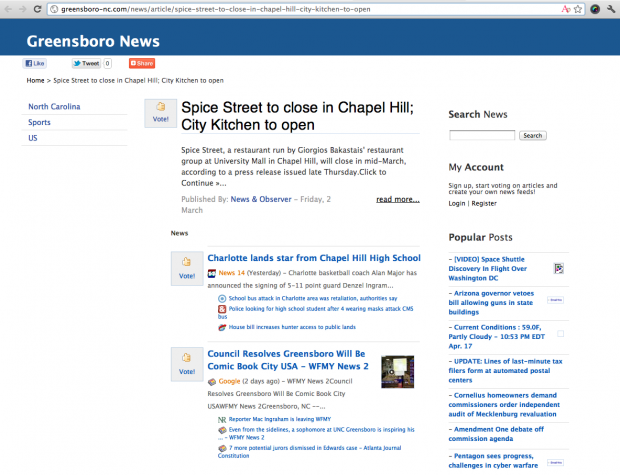
Task: Click the tweet count bubble
Action: [107, 63]
